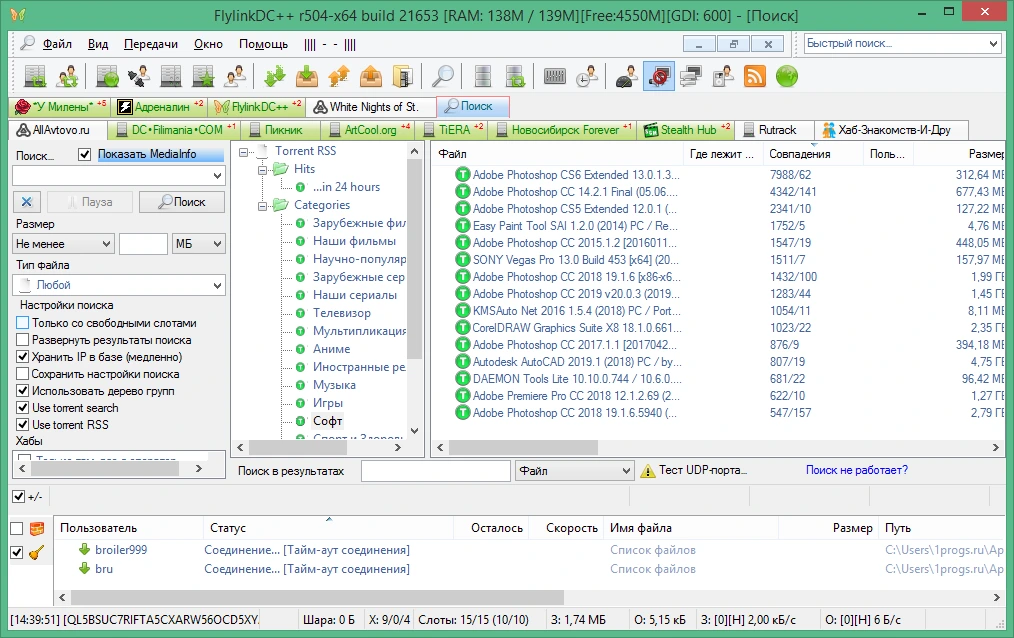Open the RSS feed toolbar icon
This screenshot has width=1014, height=638.
click(755, 76)
